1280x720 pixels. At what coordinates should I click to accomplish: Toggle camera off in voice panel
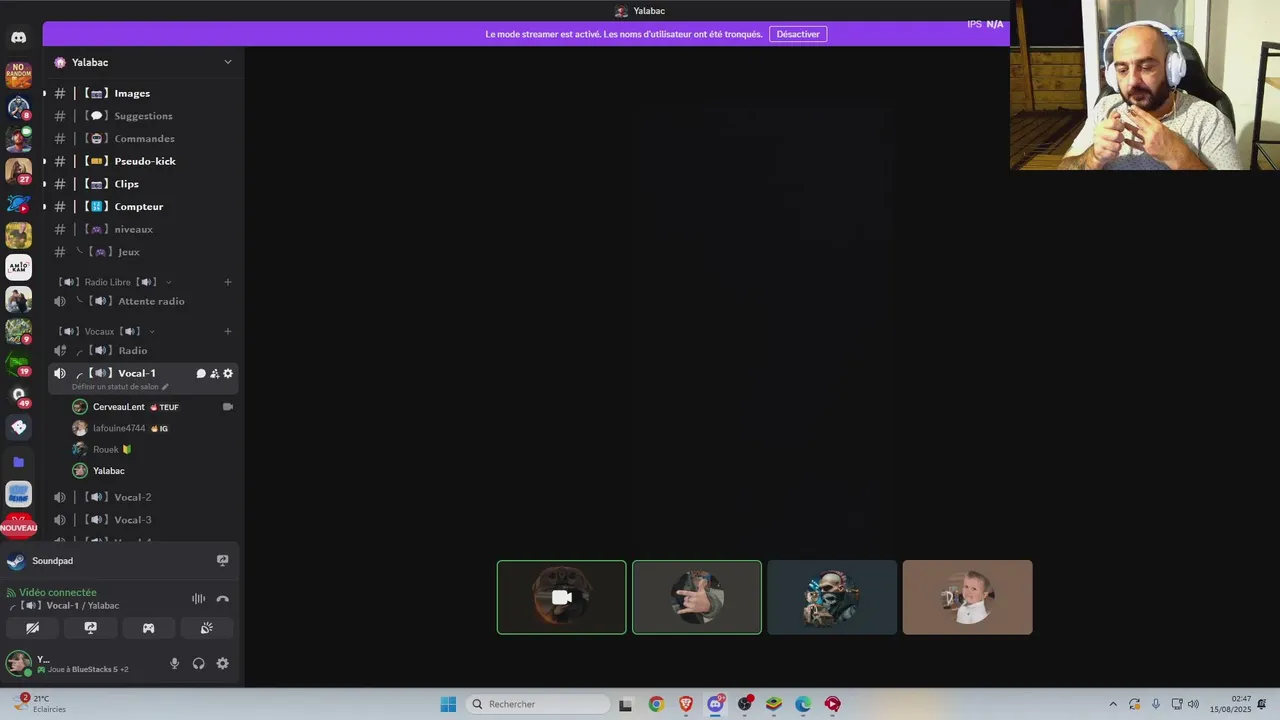(x=32, y=628)
